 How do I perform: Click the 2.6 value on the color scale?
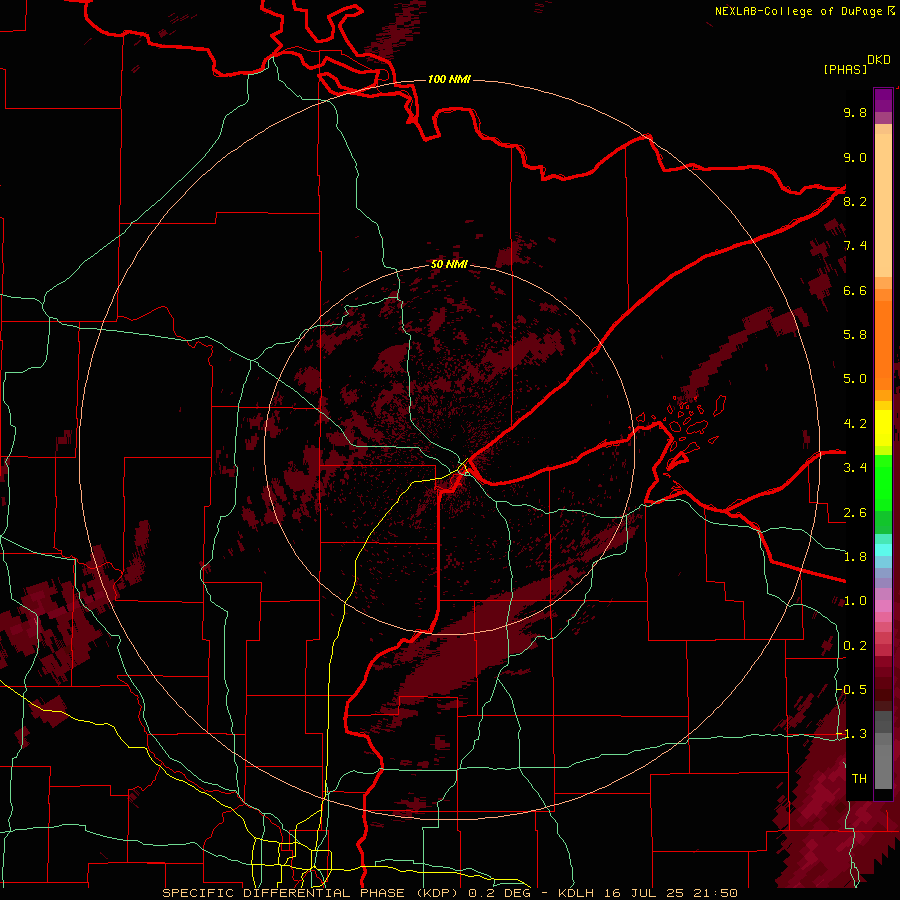(855, 513)
